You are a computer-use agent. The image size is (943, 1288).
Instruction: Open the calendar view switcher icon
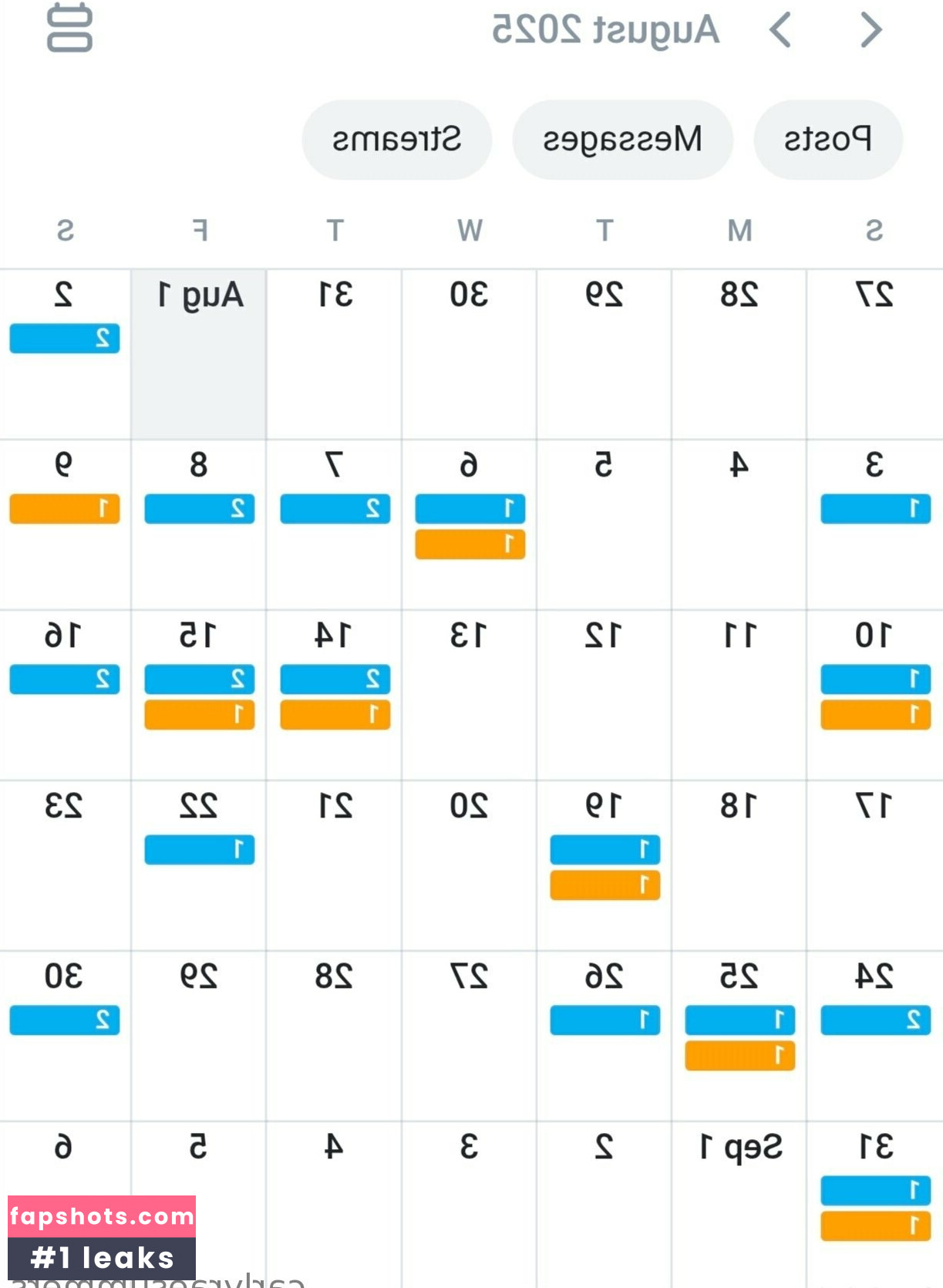click(69, 29)
